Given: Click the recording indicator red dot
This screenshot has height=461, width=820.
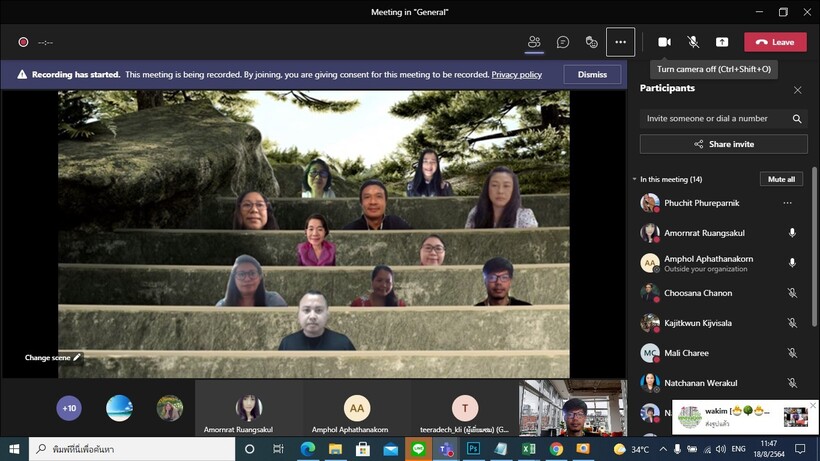Looking at the screenshot, I should click(x=23, y=42).
